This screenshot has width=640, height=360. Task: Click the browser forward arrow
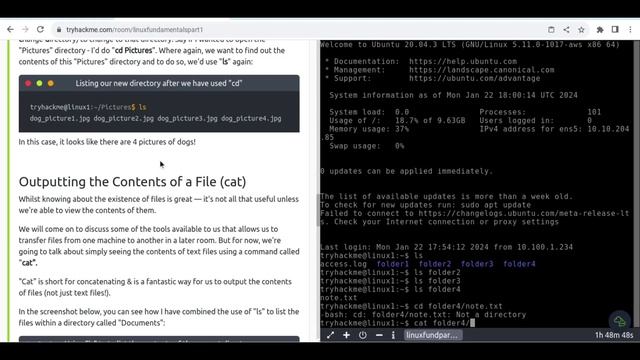coord(25,29)
